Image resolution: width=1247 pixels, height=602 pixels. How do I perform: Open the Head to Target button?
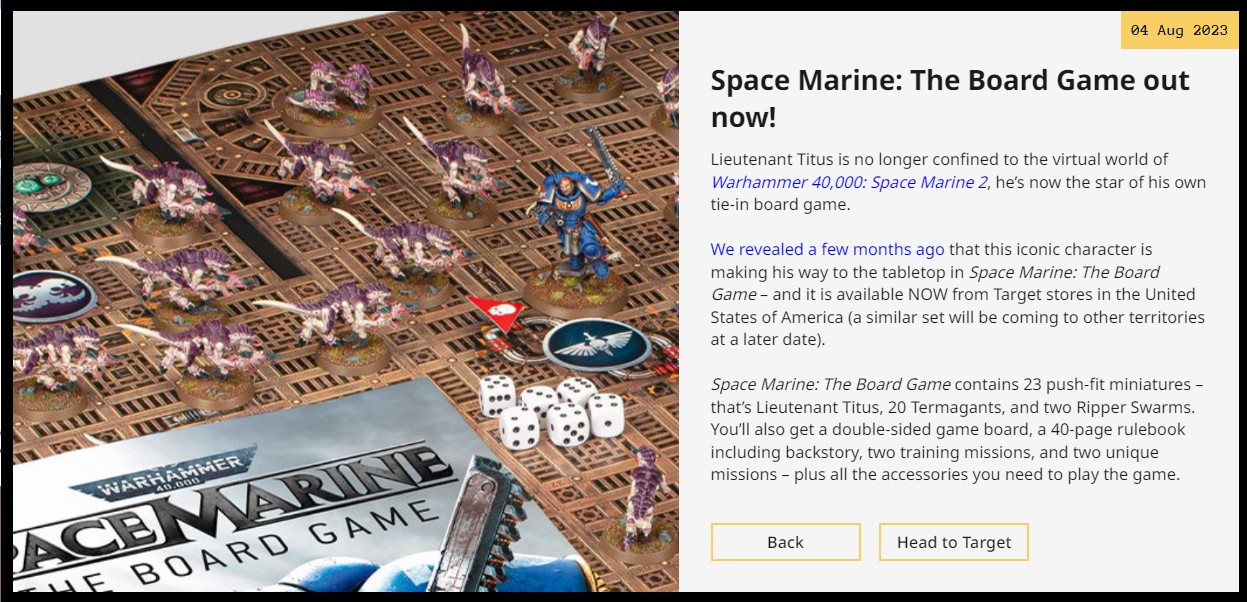[954, 542]
